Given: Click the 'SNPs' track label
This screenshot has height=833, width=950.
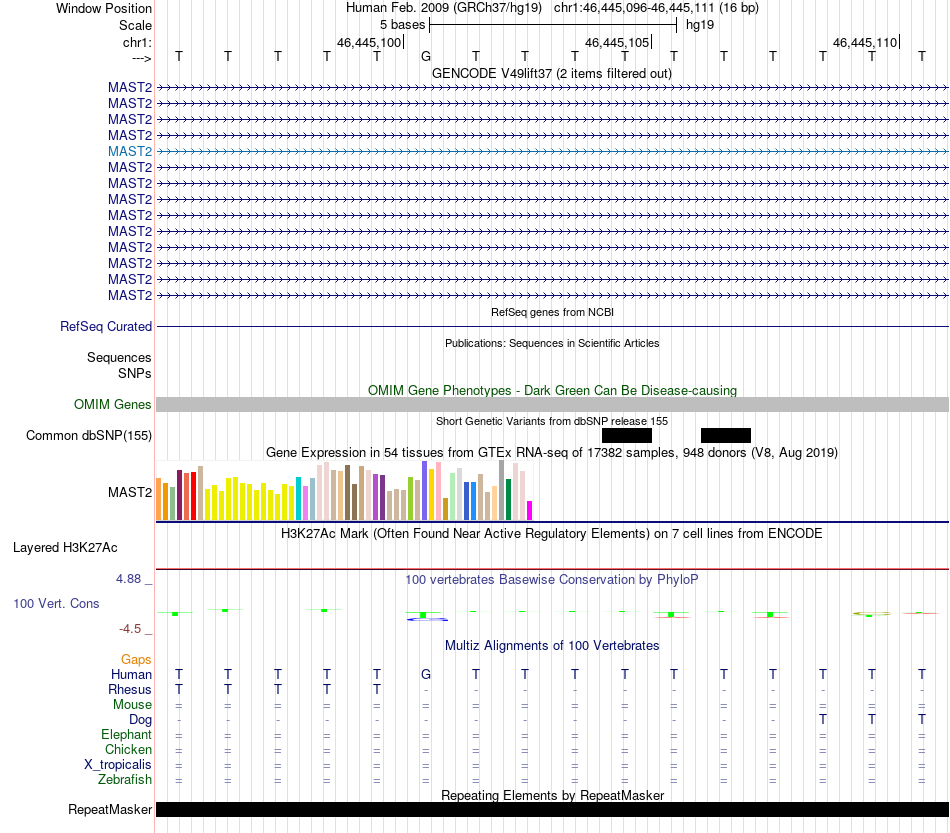Looking at the screenshot, I should 135,373.
